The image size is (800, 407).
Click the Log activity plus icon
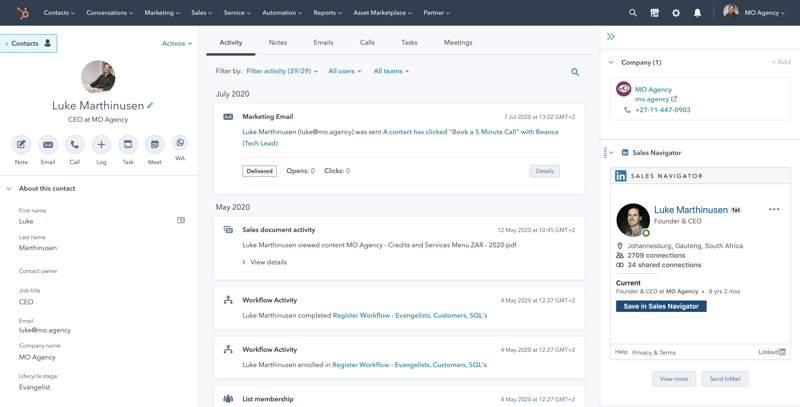pos(101,145)
